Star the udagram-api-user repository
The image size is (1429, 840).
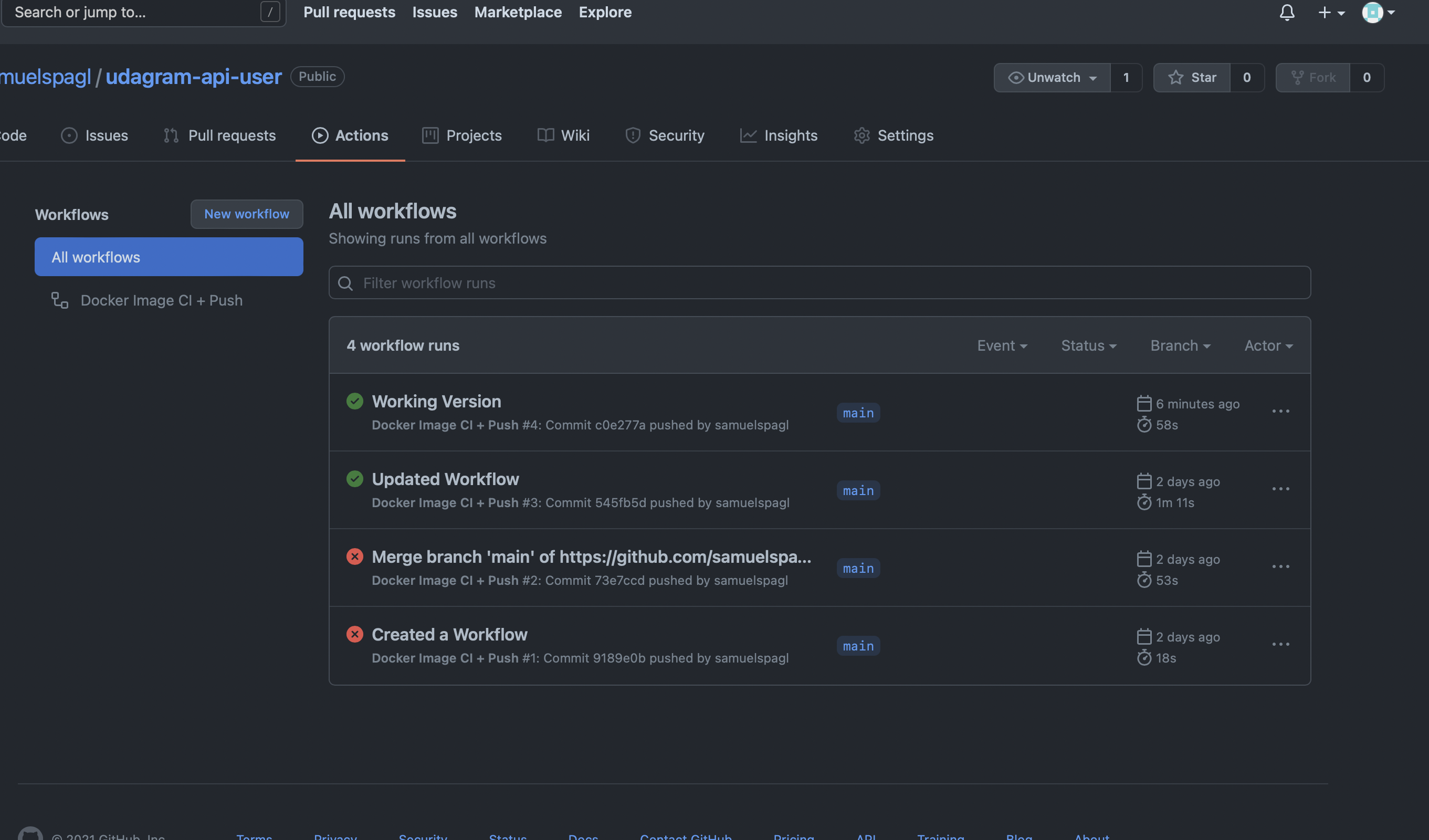(1192, 78)
